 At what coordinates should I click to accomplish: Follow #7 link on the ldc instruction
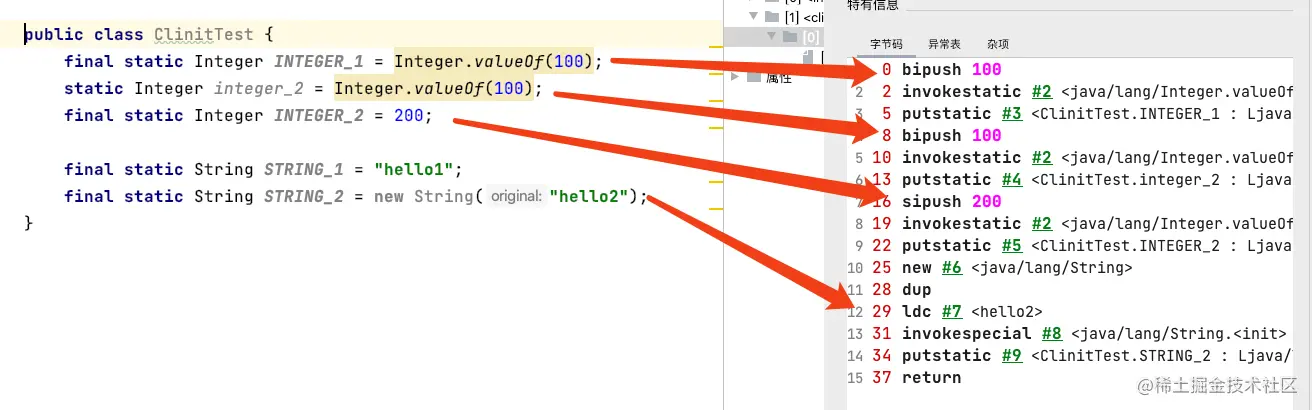pyautogui.click(x=951, y=312)
